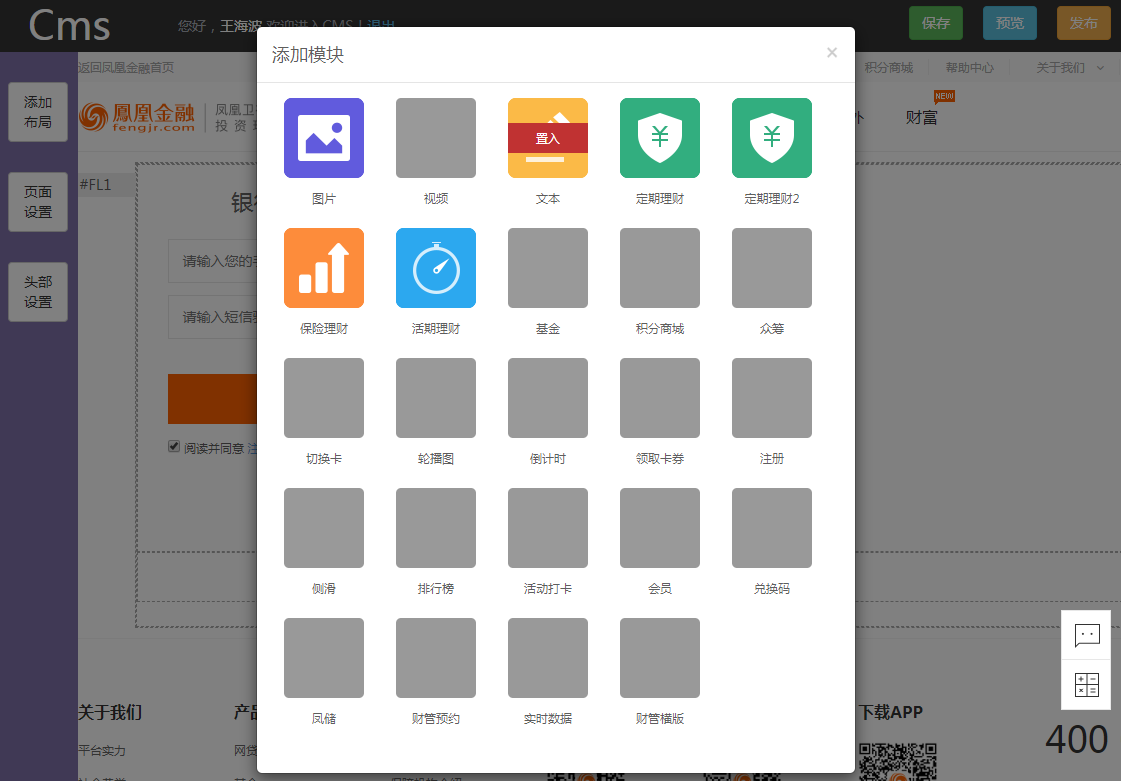Open the calculator floating icon
This screenshot has width=1121, height=781.
pyautogui.click(x=1086, y=685)
